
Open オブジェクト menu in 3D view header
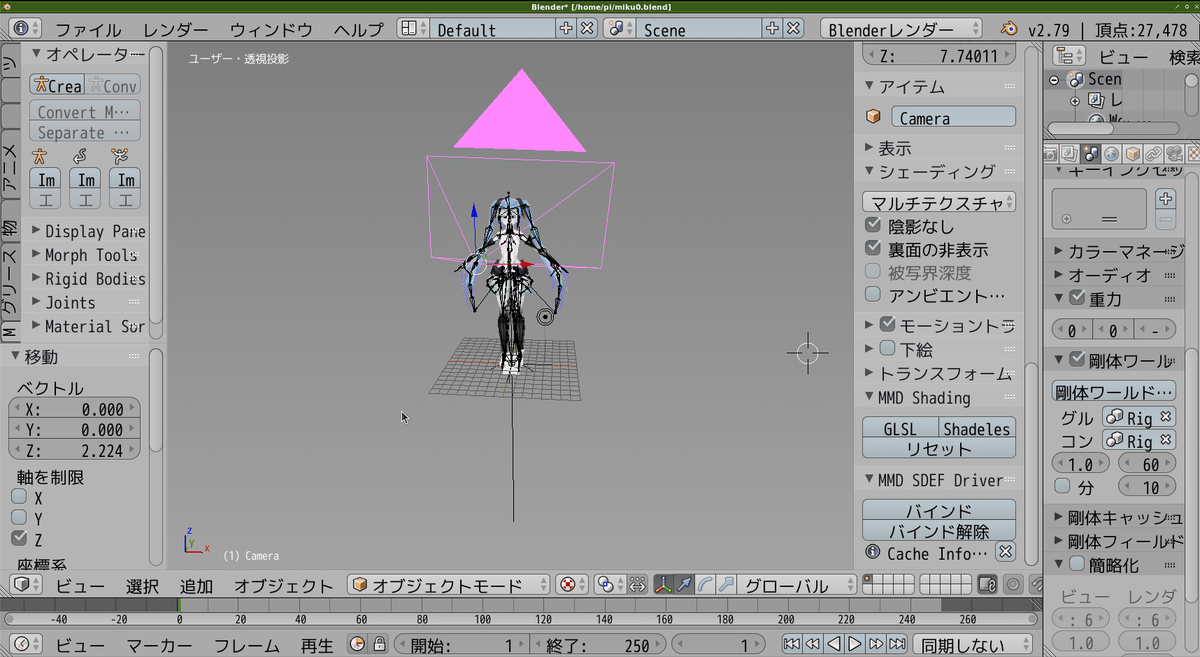click(x=284, y=585)
